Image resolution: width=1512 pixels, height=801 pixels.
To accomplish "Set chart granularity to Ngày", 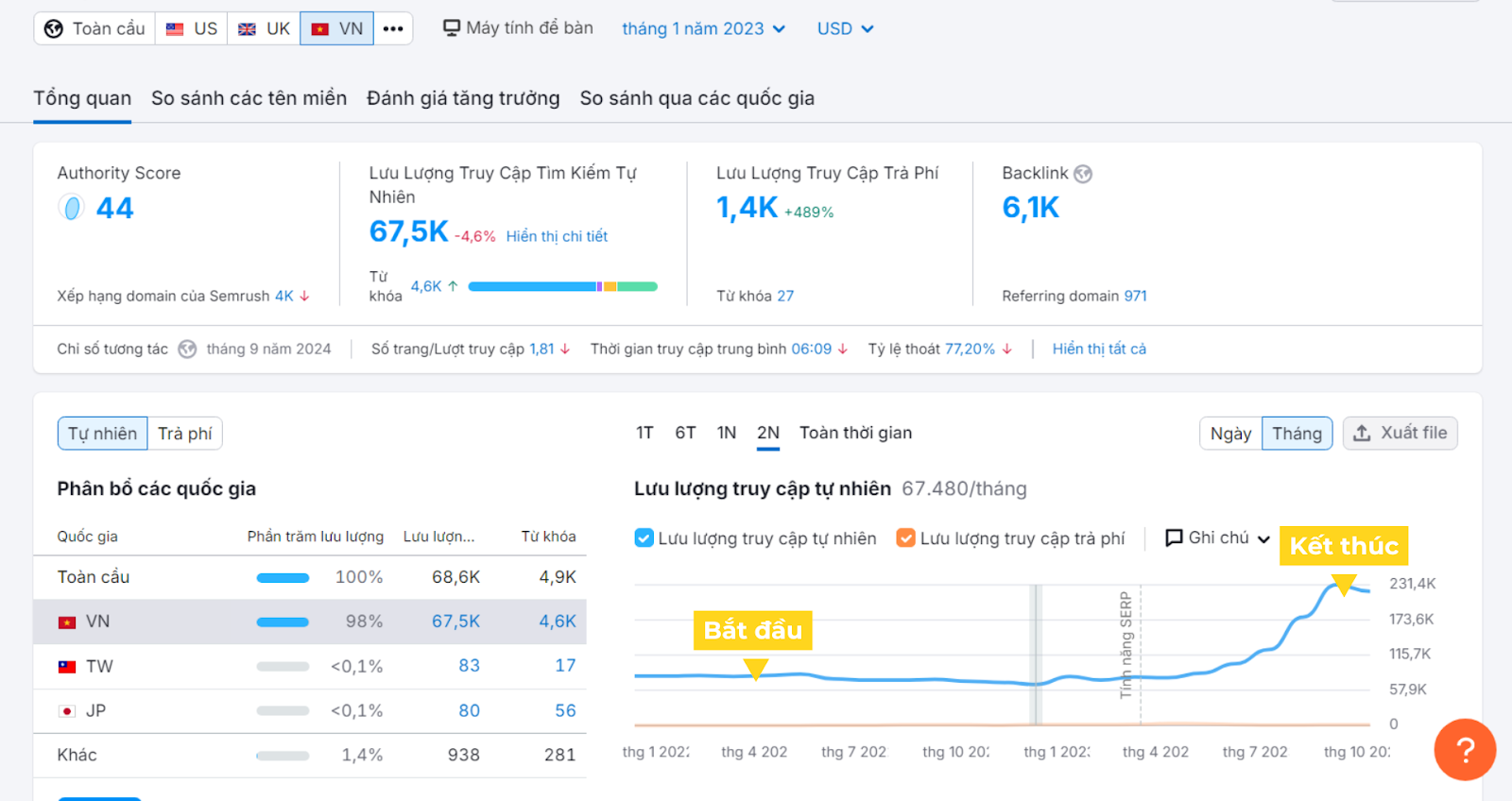I will pyautogui.click(x=1231, y=433).
